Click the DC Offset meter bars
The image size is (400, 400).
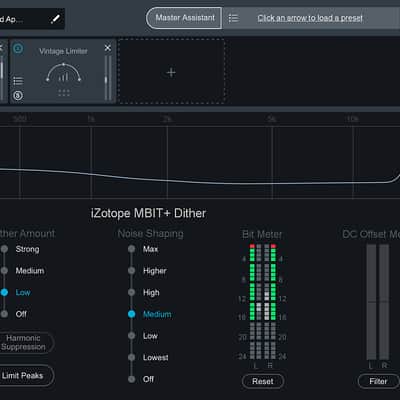pyautogui.click(x=378, y=302)
